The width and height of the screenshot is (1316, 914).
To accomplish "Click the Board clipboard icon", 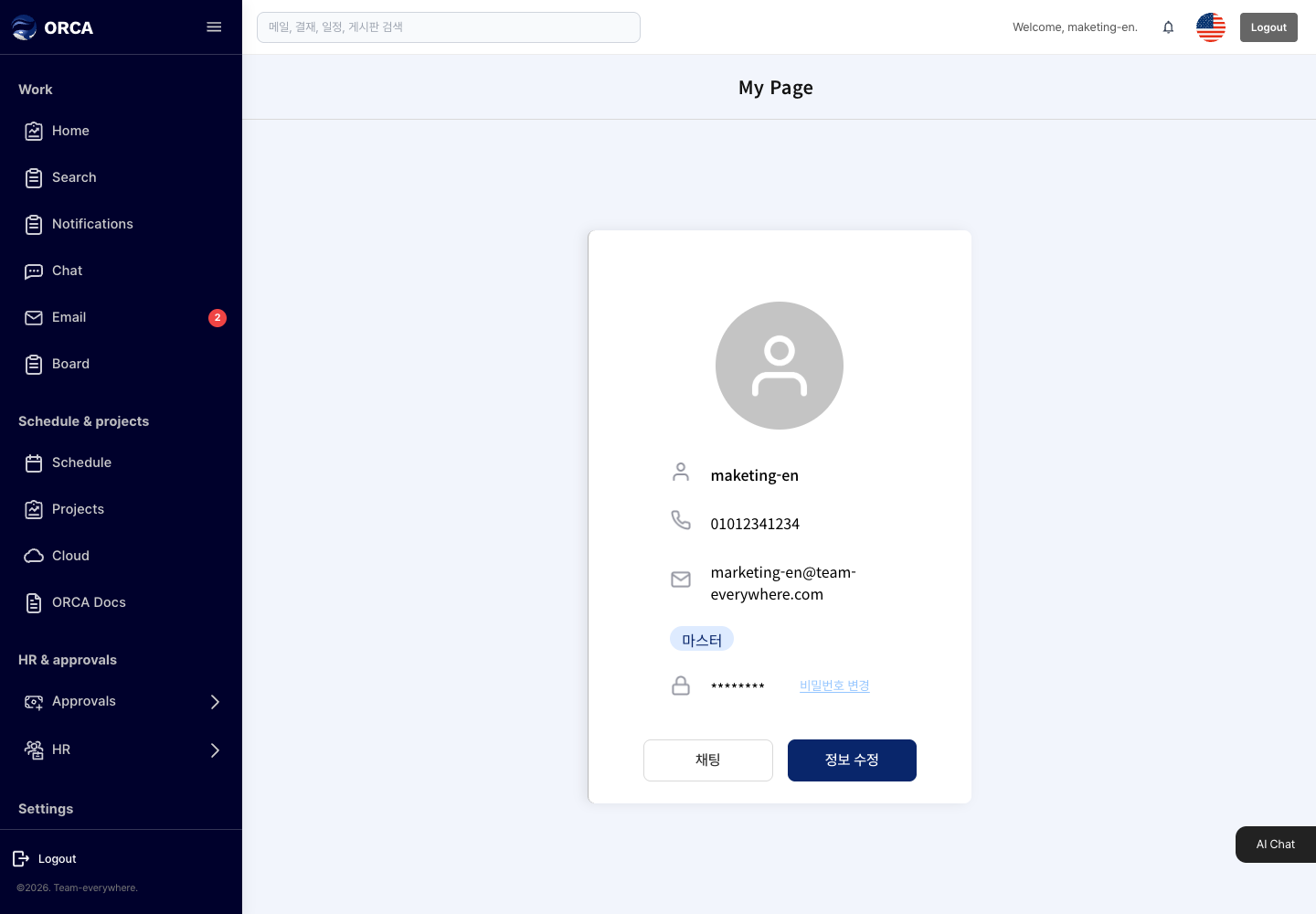I will point(34,365).
